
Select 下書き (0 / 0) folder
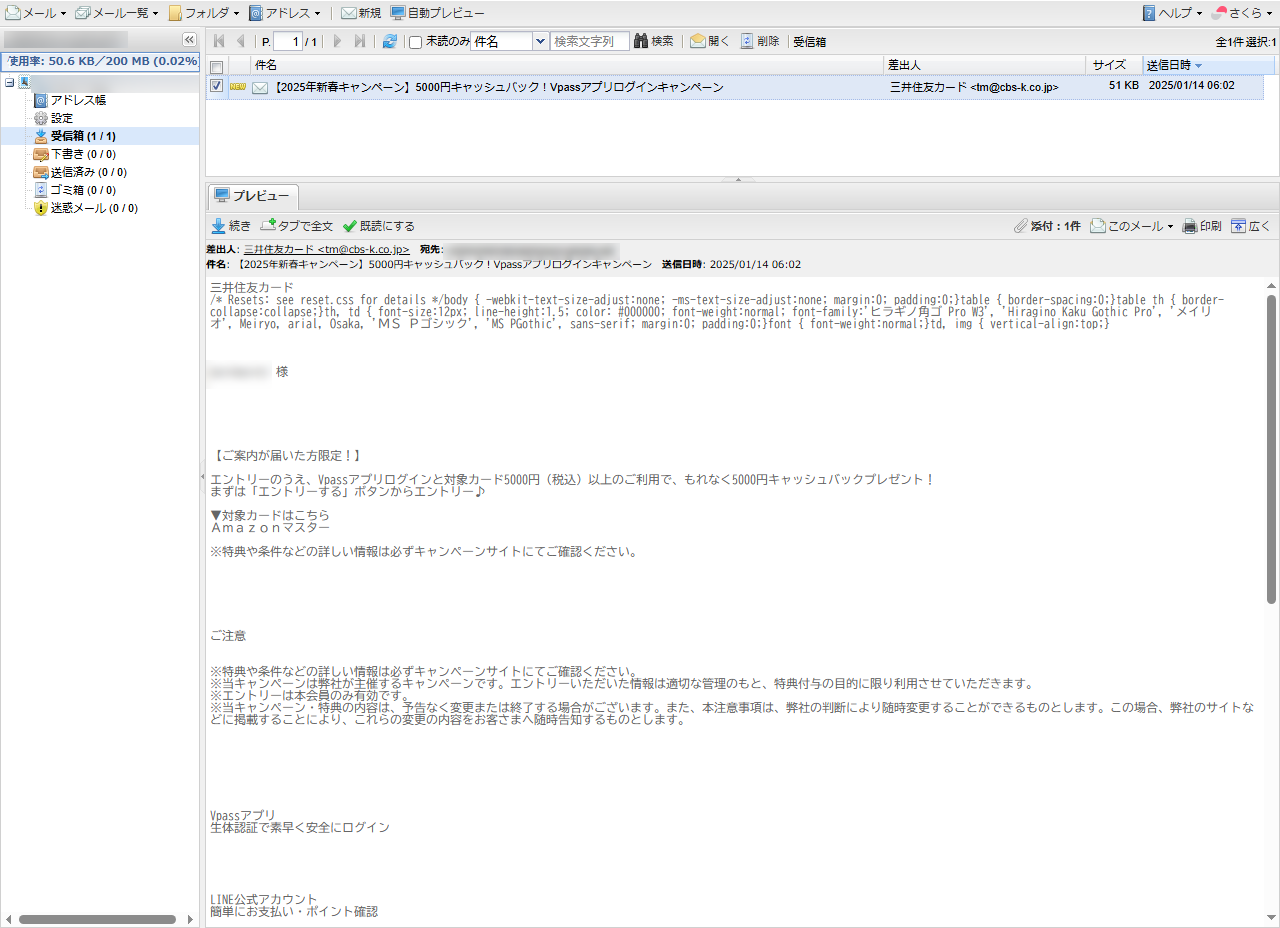[x=83, y=154]
